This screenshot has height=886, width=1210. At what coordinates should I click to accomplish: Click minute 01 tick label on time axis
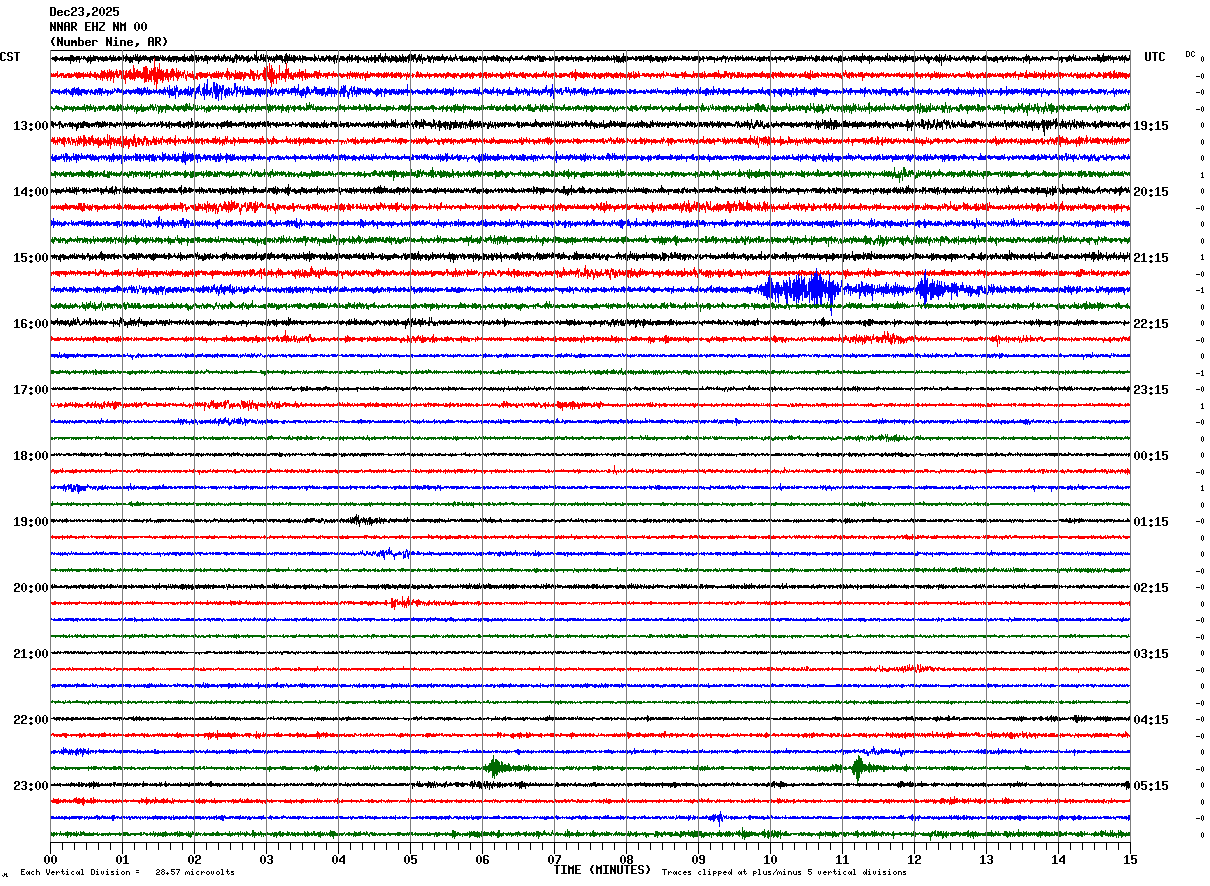click(x=122, y=860)
